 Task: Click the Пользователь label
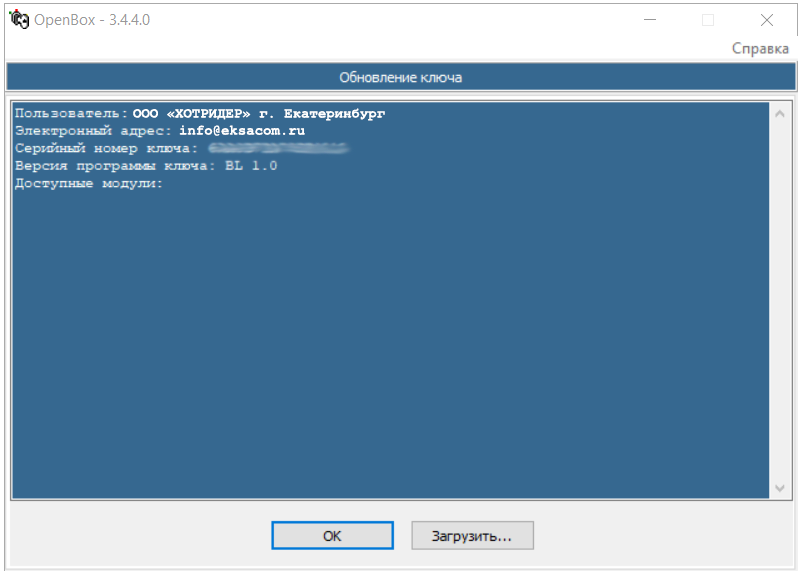click(x=71, y=114)
